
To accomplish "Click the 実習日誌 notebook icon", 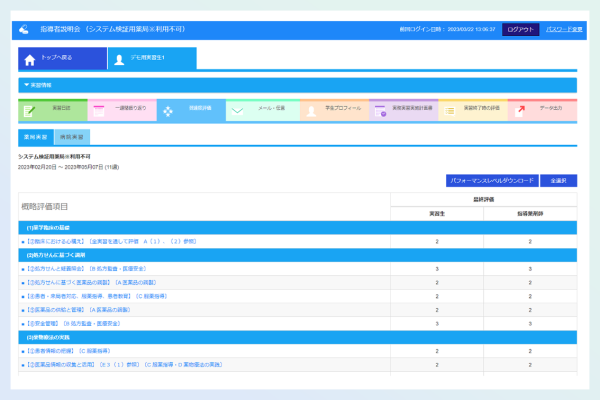I will (29, 110).
